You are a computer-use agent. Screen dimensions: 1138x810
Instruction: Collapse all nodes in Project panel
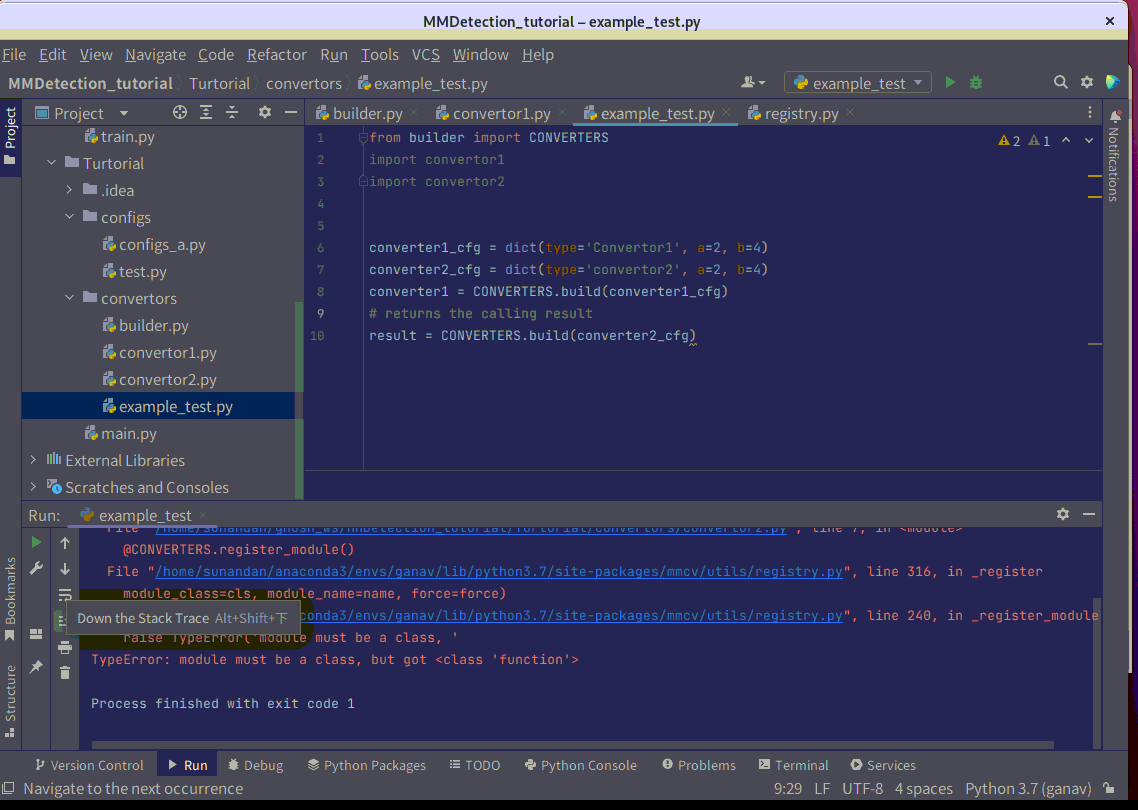click(232, 112)
